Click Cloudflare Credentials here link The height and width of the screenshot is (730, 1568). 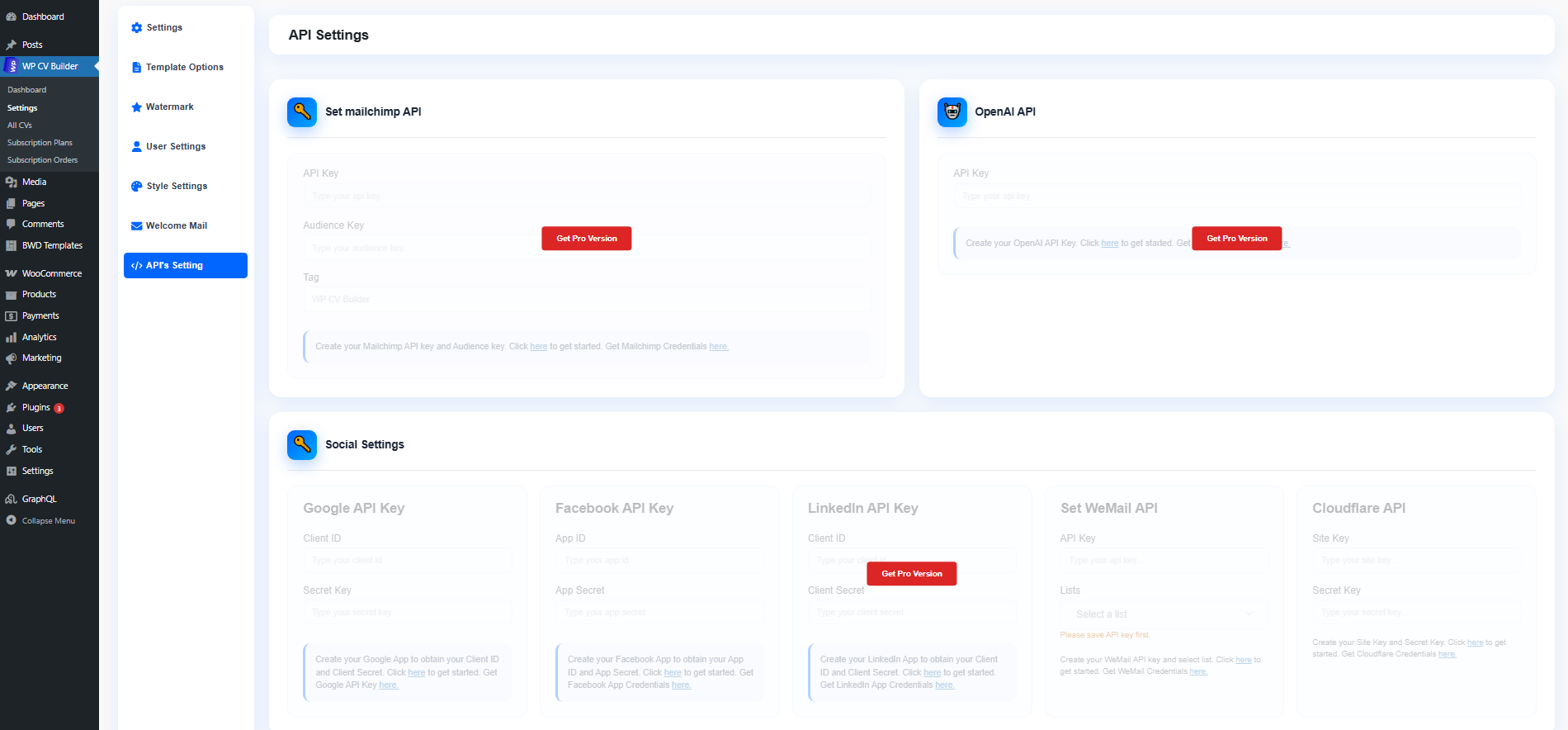pyautogui.click(x=1448, y=654)
